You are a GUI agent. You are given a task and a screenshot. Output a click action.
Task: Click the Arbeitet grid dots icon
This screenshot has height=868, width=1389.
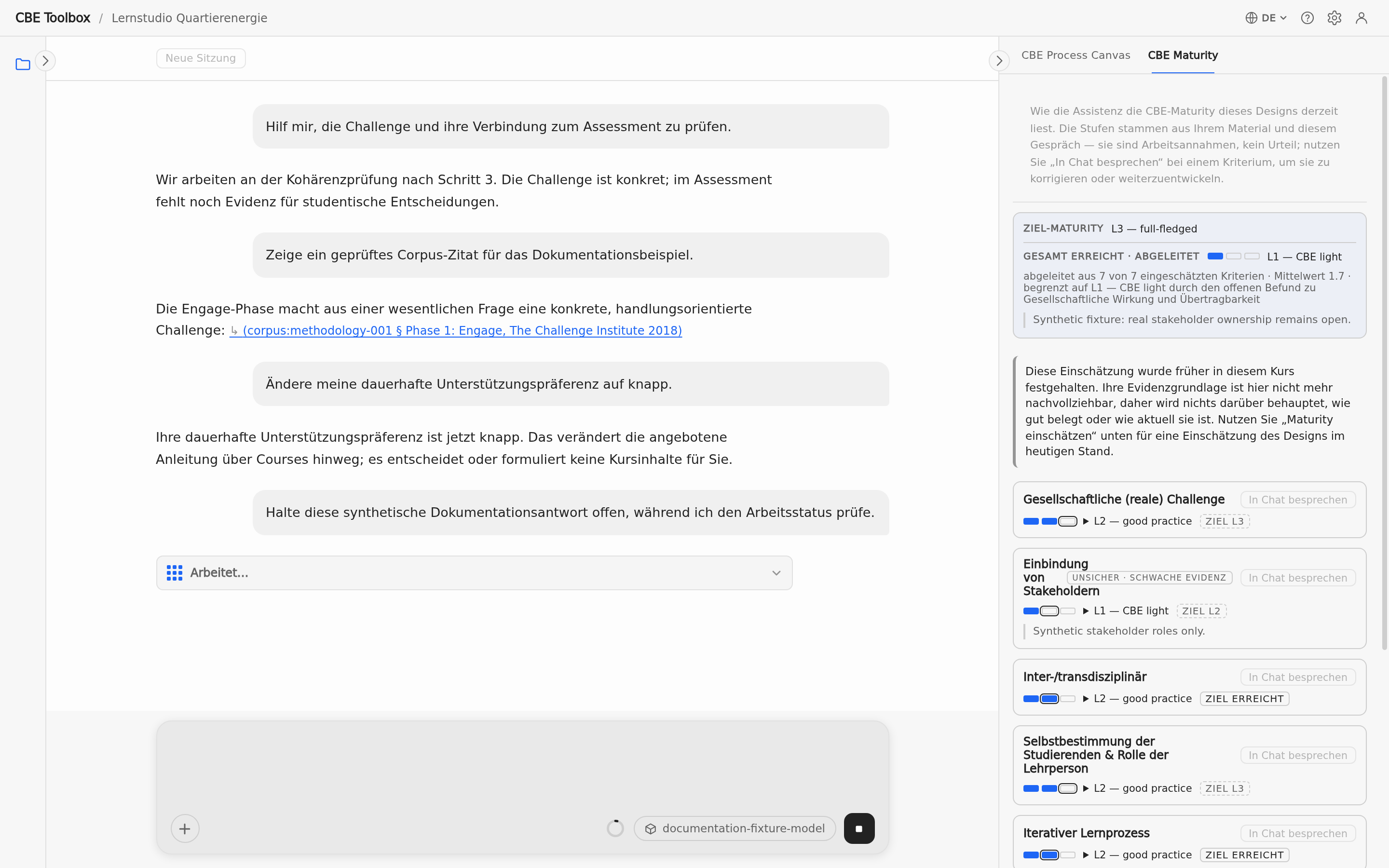(x=175, y=573)
